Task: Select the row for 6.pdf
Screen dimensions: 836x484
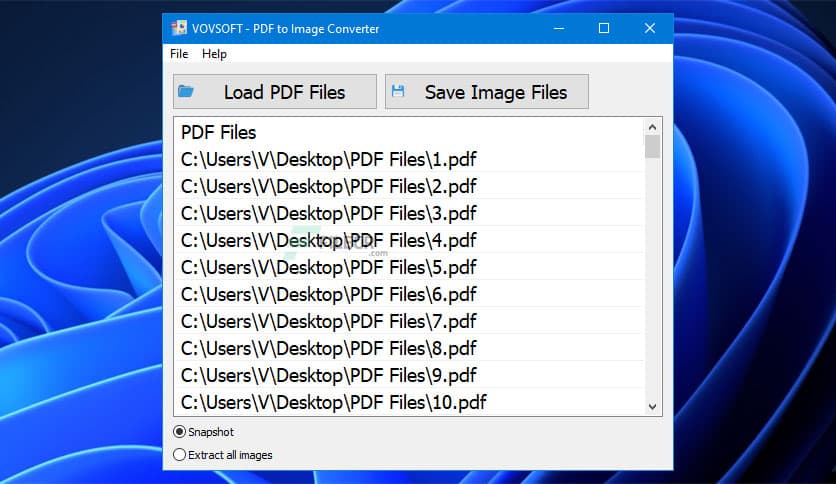Action: coord(409,294)
